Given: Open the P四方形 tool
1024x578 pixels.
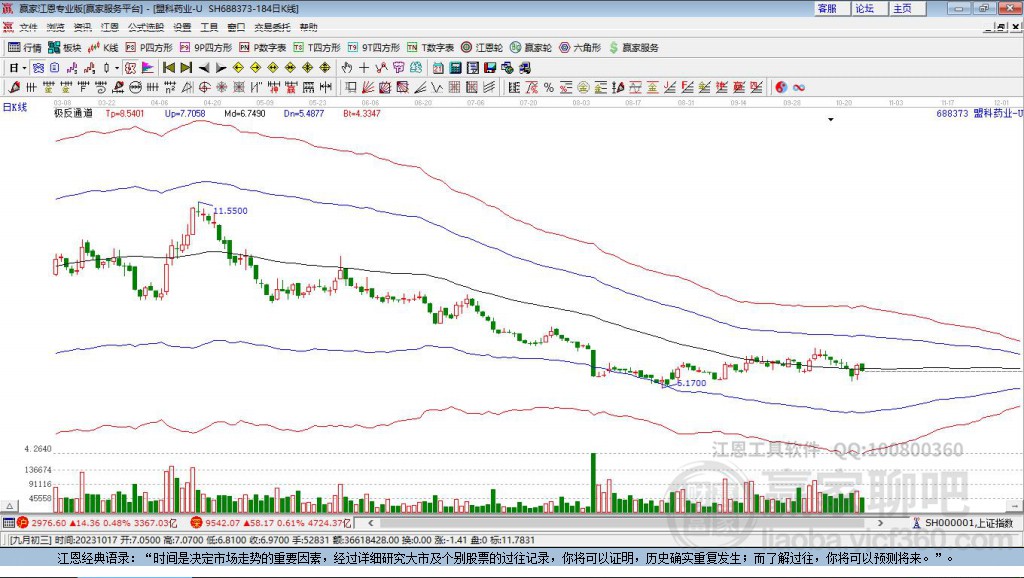Looking at the screenshot, I should (x=149, y=48).
